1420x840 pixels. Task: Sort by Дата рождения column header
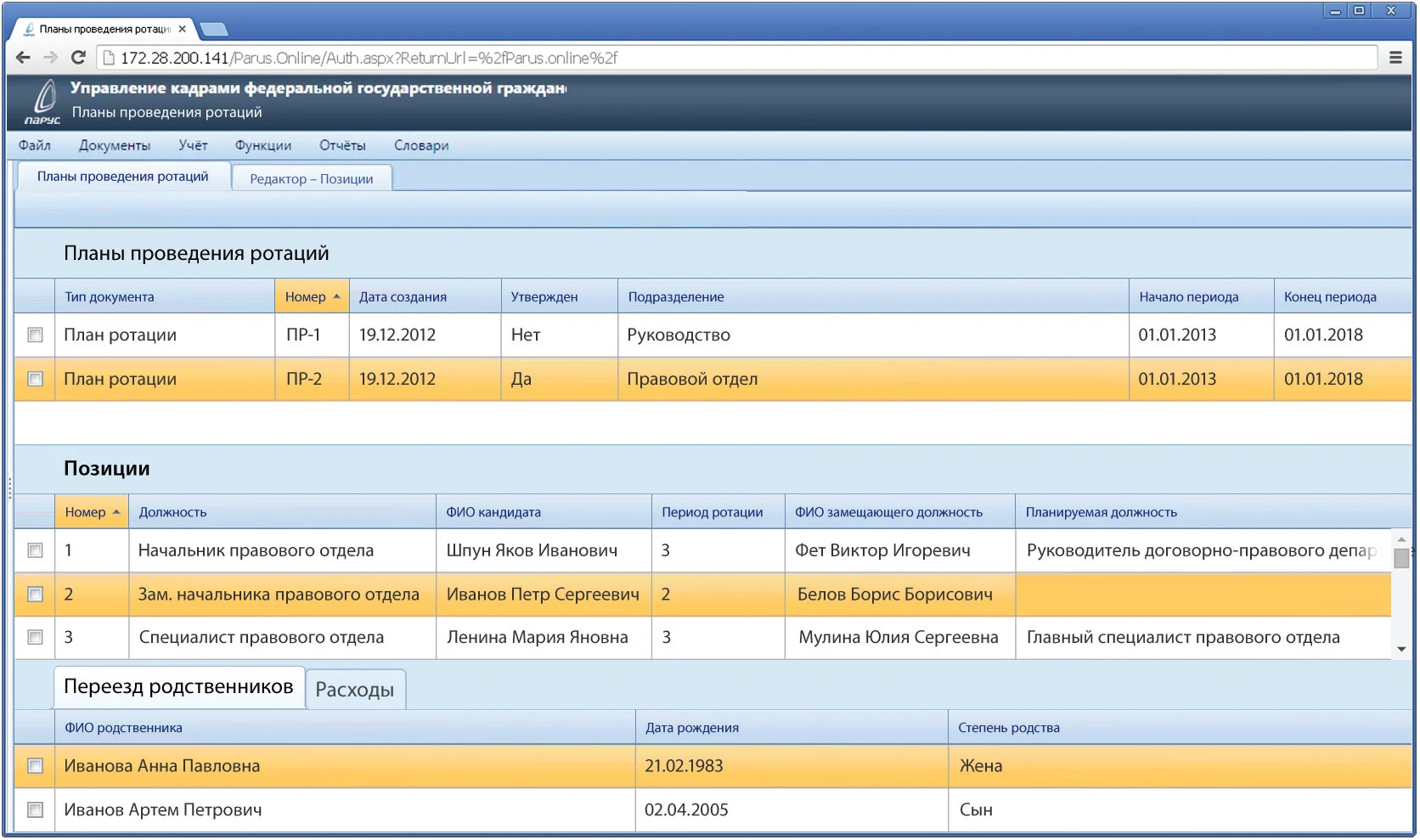pos(792,728)
